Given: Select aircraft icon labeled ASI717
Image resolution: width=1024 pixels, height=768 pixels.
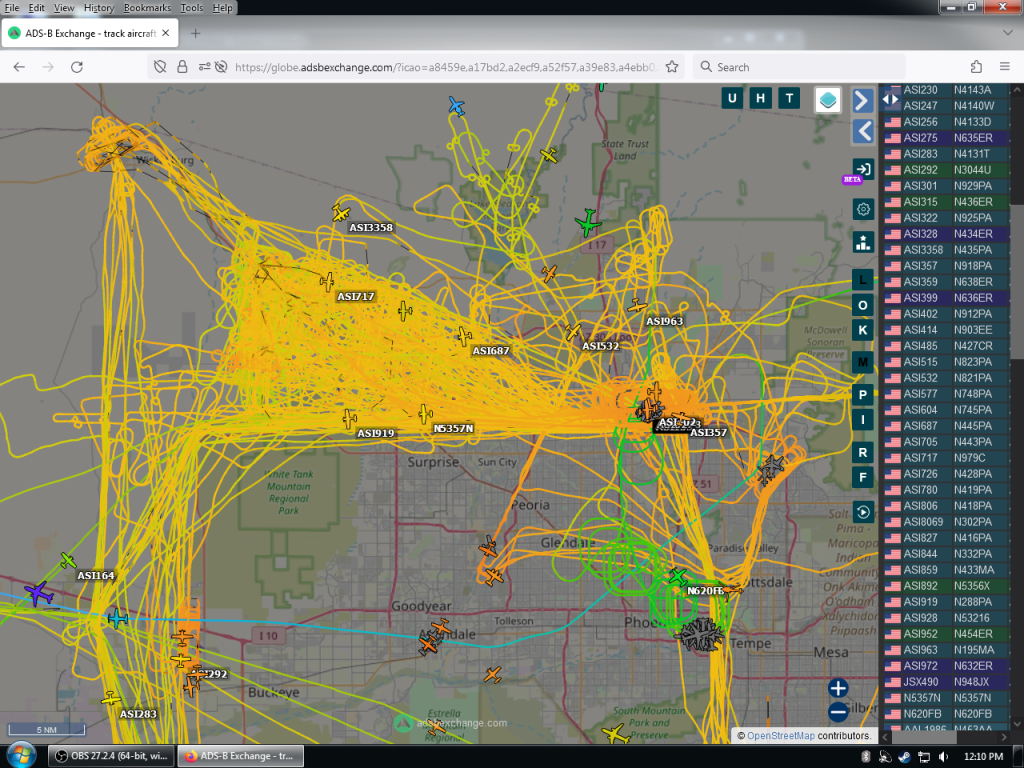Looking at the screenshot, I should (x=327, y=282).
